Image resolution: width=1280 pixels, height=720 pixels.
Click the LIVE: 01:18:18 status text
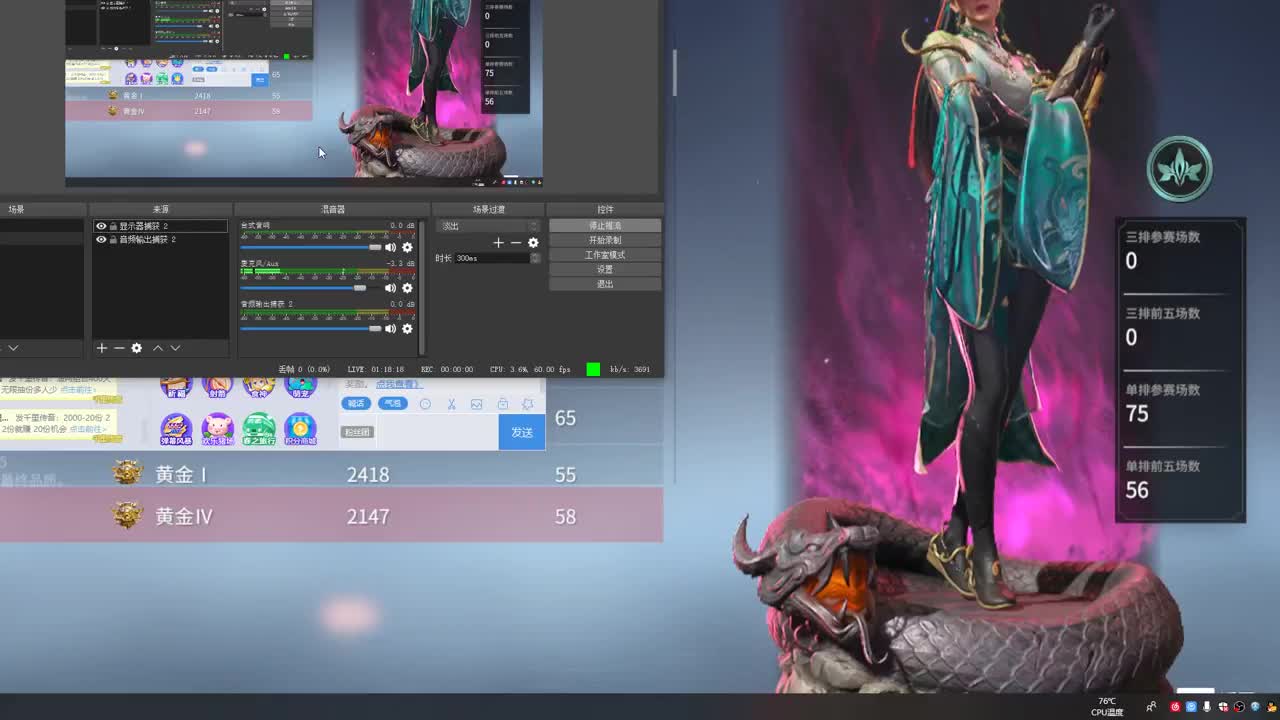point(376,369)
